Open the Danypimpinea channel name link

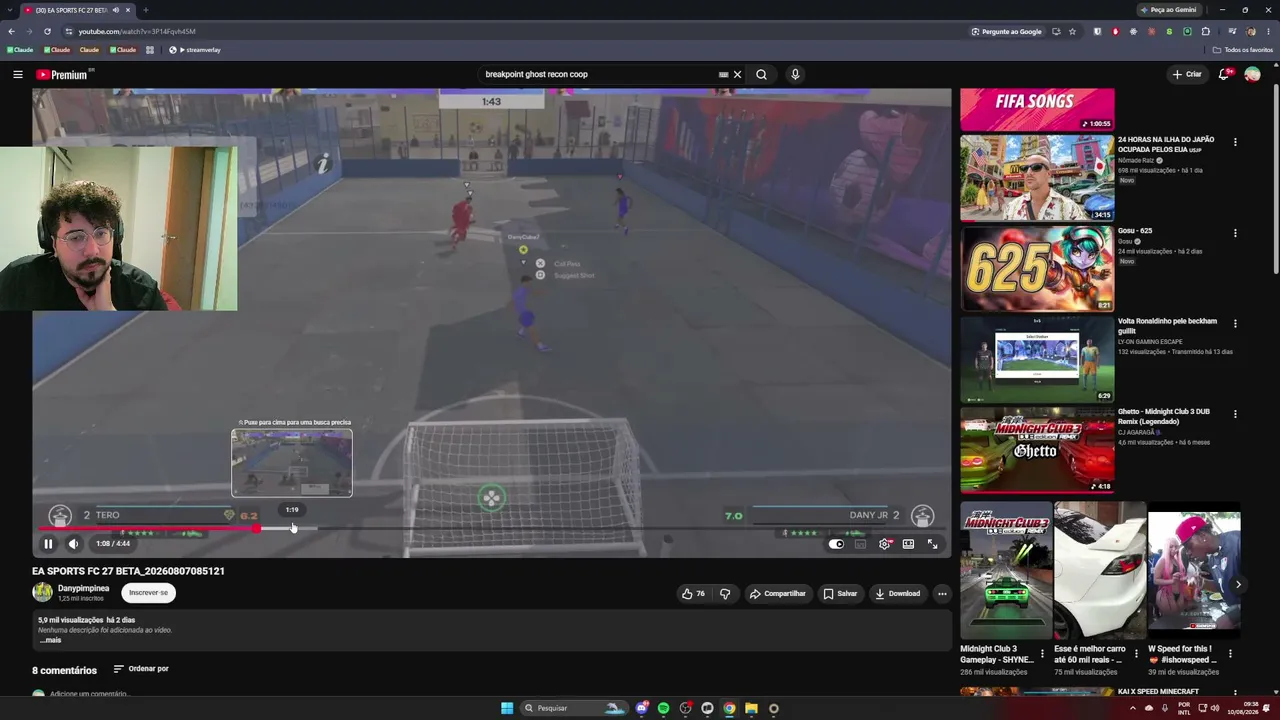[x=83, y=588]
